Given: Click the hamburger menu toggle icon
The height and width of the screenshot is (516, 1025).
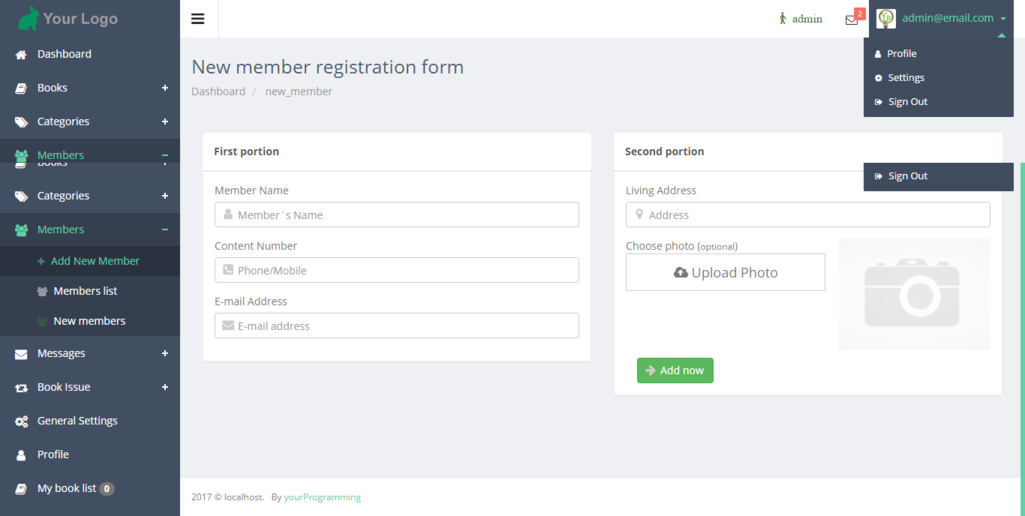Looking at the screenshot, I should click(198, 18).
